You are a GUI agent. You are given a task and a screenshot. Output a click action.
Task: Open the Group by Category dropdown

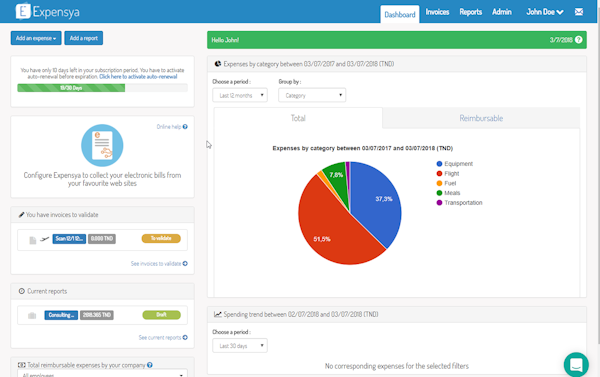[x=312, y=95]
